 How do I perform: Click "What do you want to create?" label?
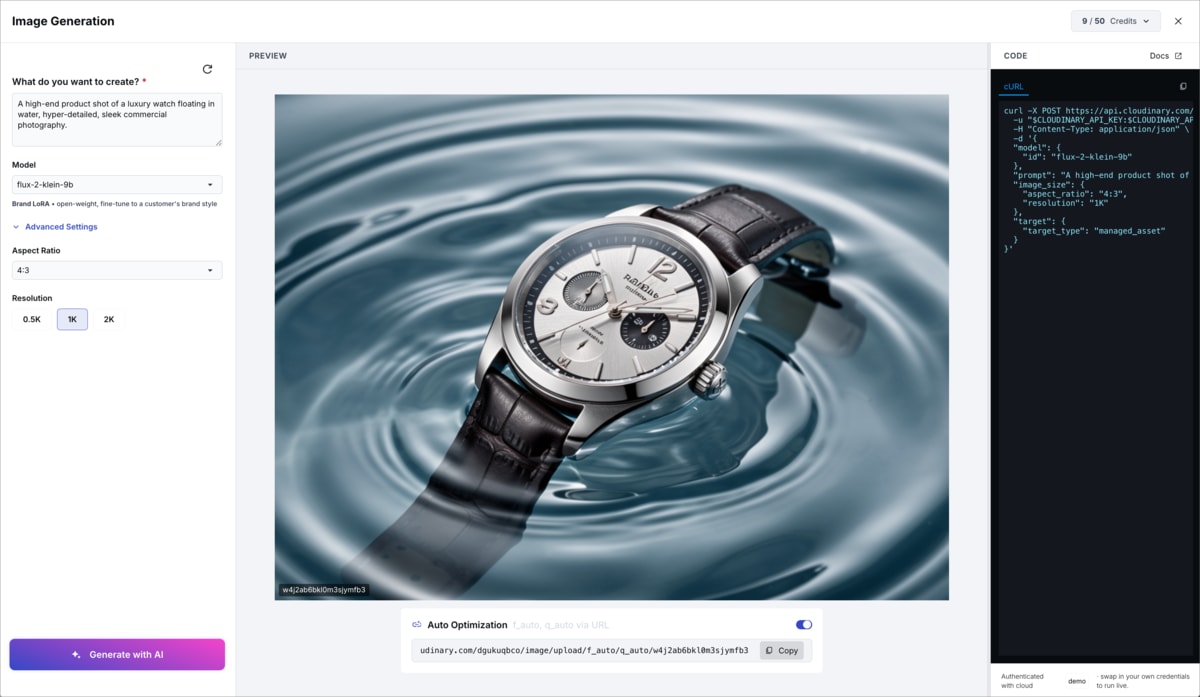[79, 82]
